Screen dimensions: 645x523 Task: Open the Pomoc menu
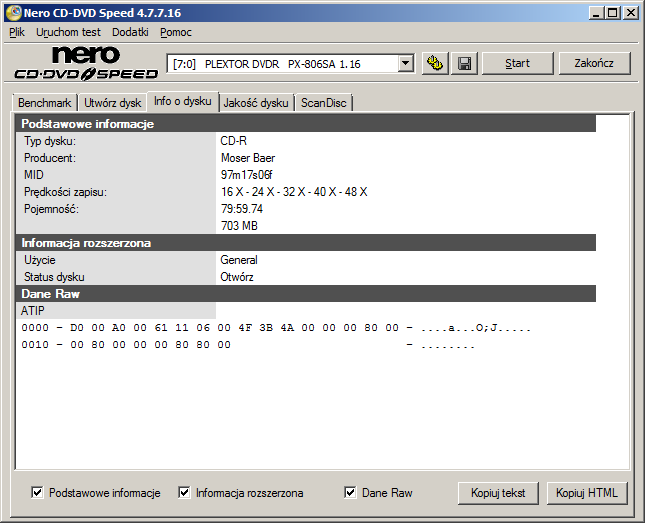[176, 32]
